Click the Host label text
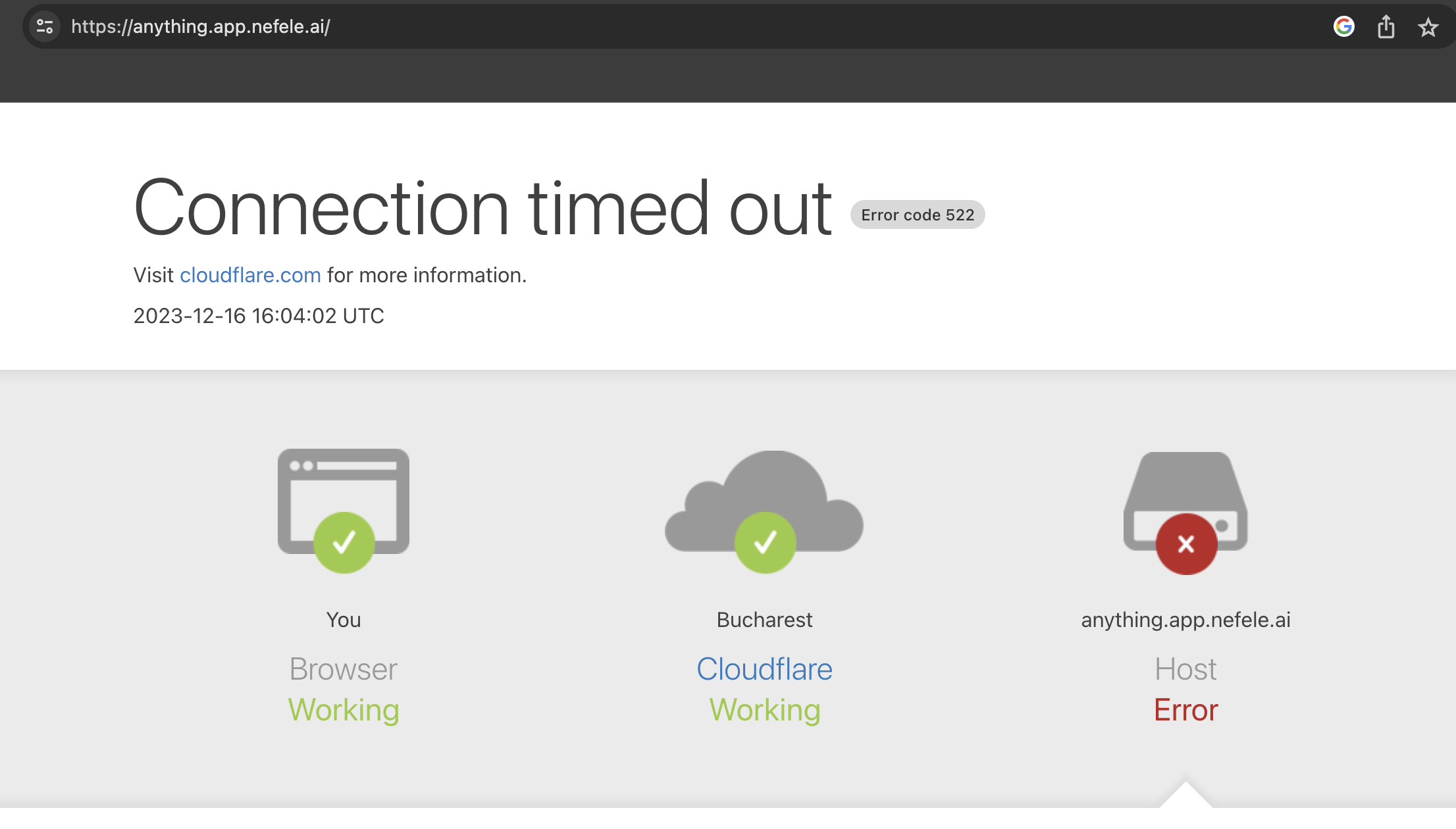Image resolution: width=1456 pixels, height=829 pixels. (x=1185, y=669)
